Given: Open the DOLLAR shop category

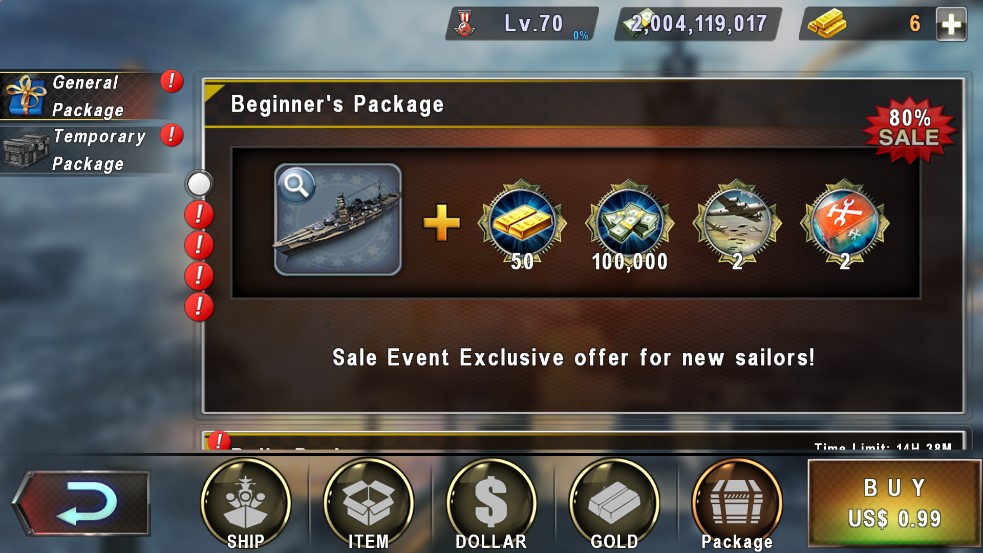Looking at the screenshot, I should tap(491, 504).
